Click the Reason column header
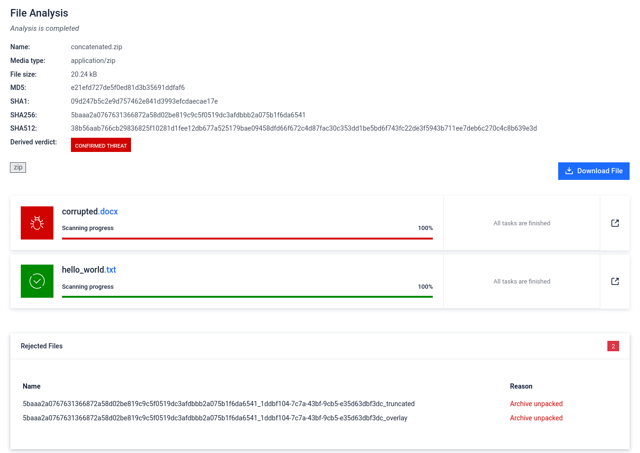The height and width of the screenshot is (453, 640). pos(521,386)
